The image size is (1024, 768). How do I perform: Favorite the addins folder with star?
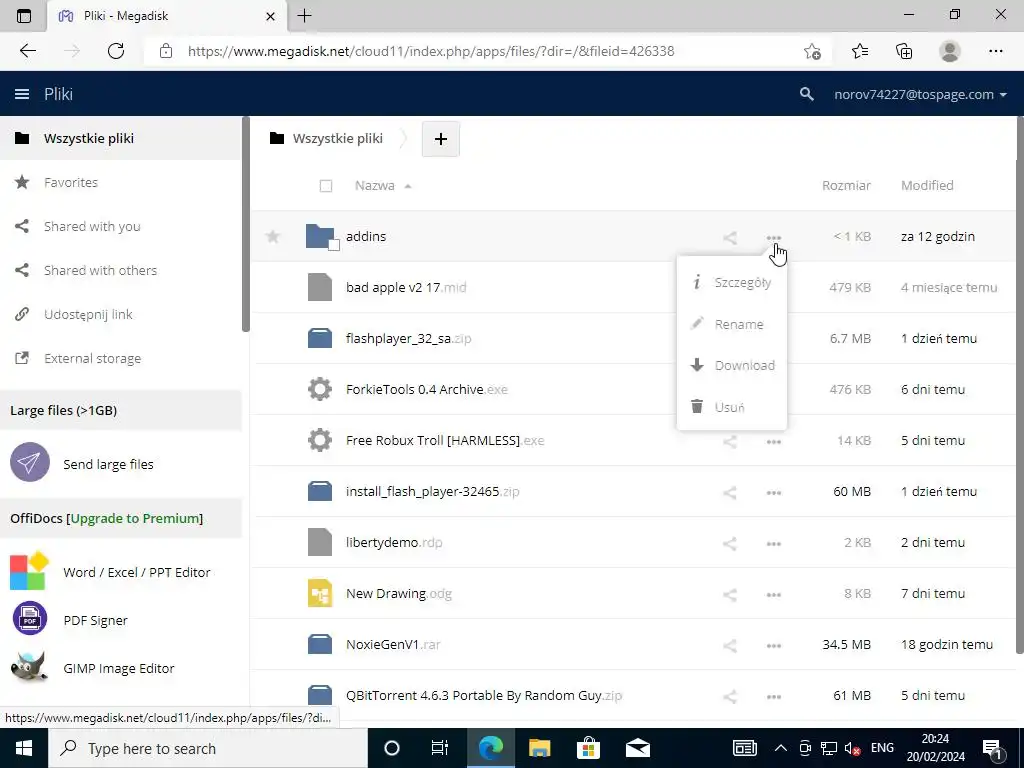tap(273, 236)
